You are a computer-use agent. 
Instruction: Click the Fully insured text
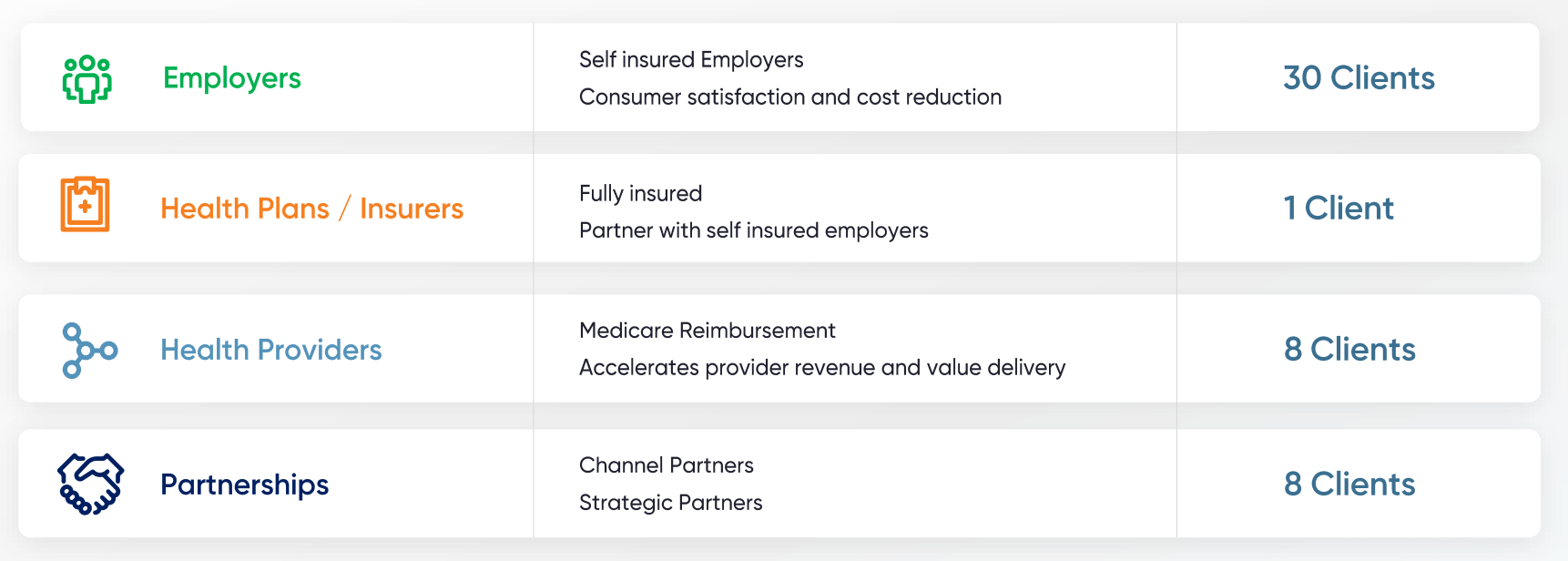tap(640, 194)
